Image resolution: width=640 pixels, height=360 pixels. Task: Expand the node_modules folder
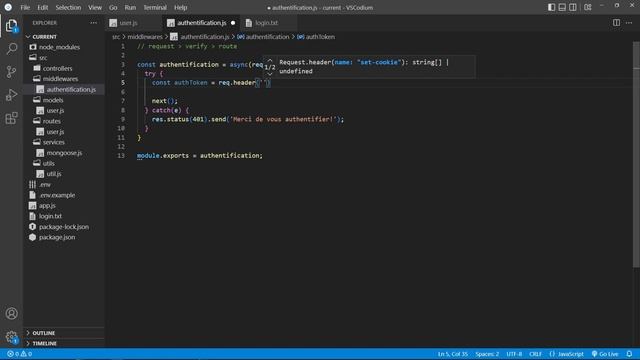(59, 47)
